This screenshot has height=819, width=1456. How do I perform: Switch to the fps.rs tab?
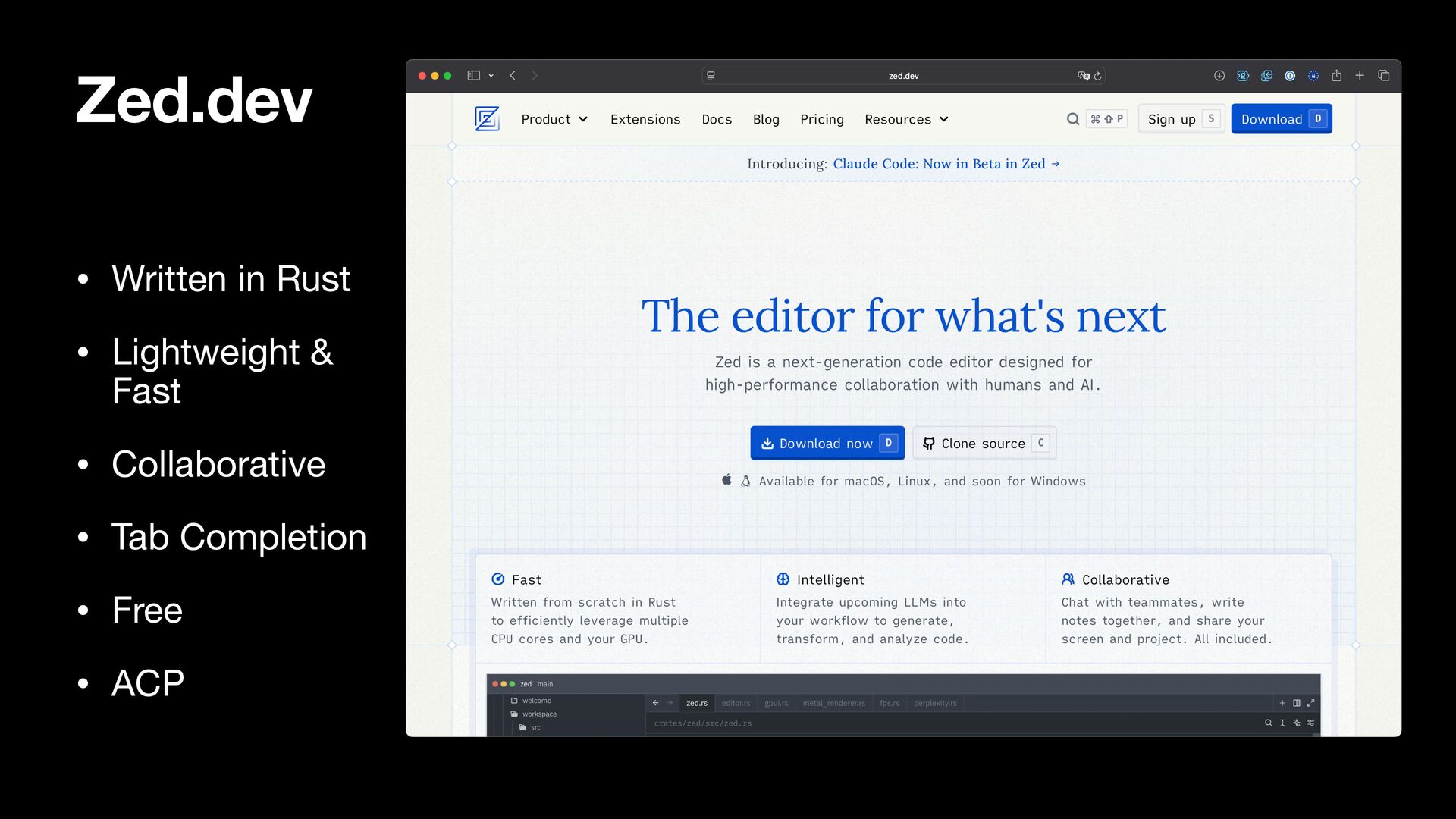890,703
